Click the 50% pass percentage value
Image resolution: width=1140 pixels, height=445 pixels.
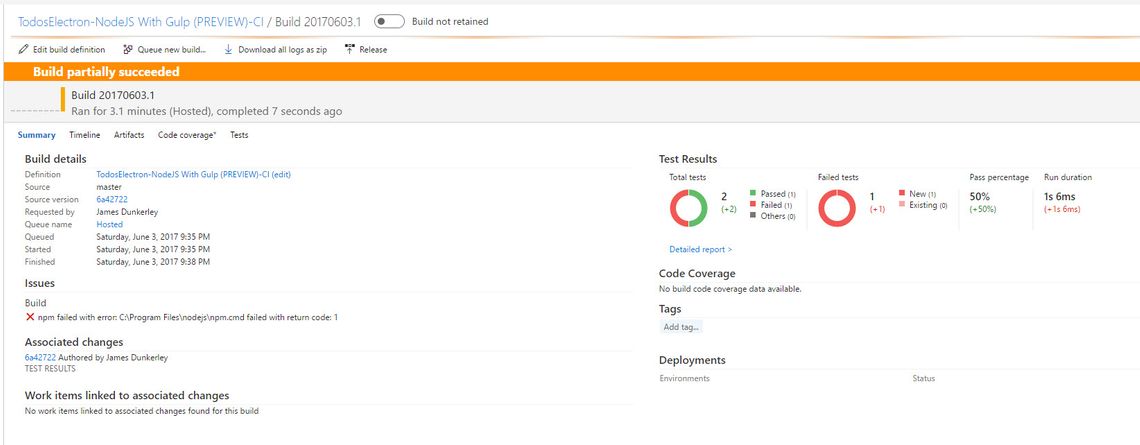981,196
